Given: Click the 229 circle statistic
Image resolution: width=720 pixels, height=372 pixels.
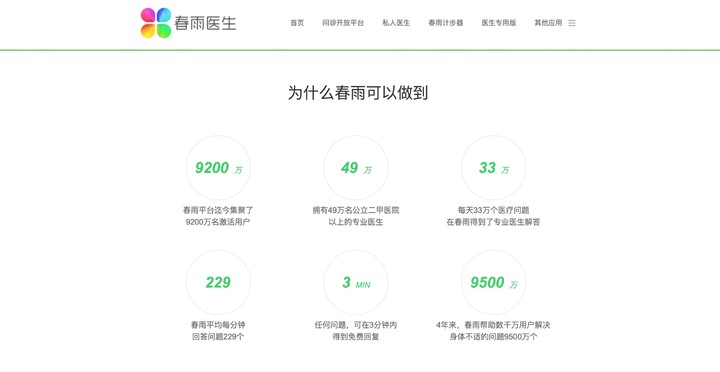Looking at the screenshot, I should (218, 282).
